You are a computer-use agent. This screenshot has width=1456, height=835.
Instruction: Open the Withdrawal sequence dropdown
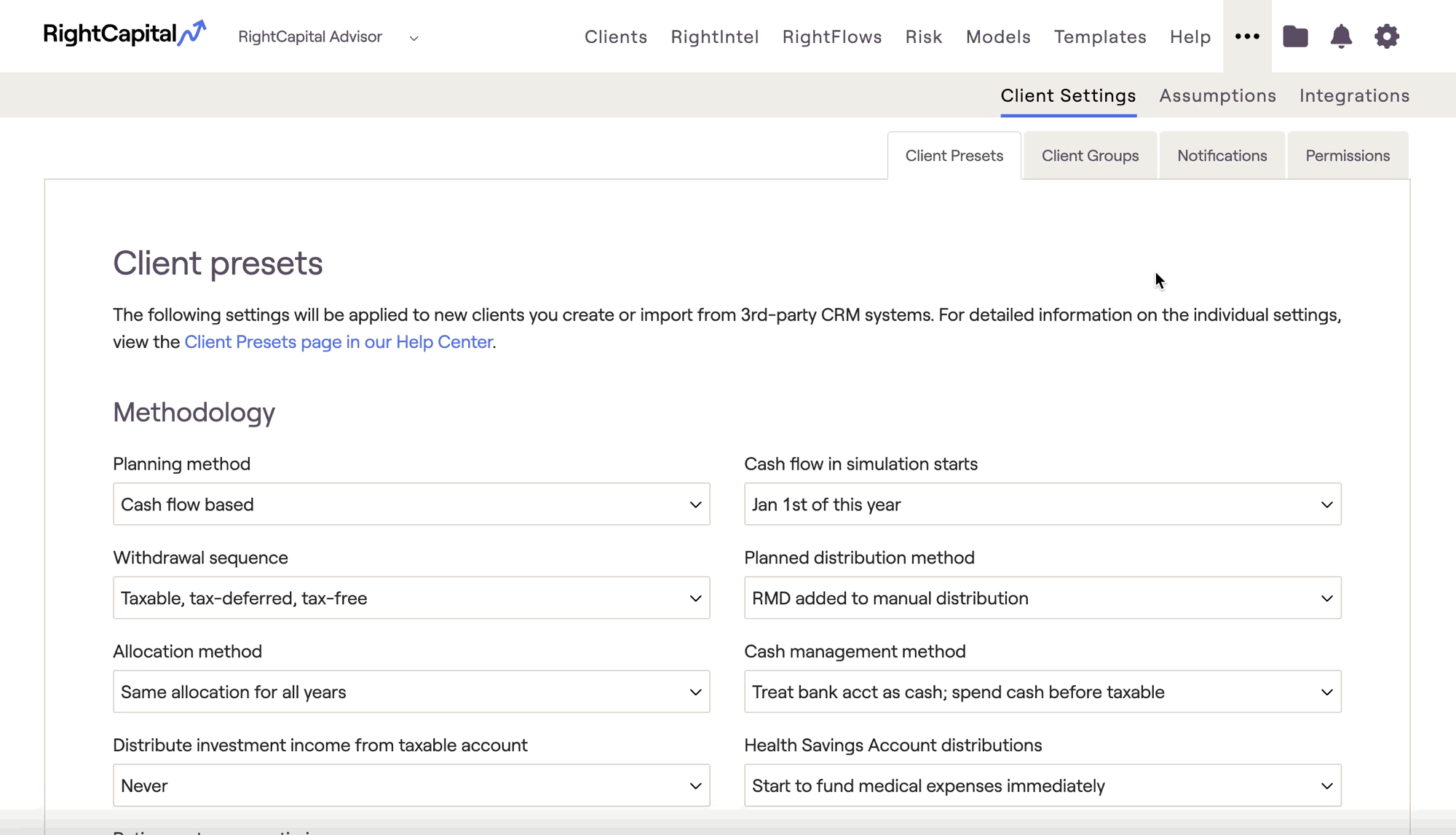(x=411, y=598)
